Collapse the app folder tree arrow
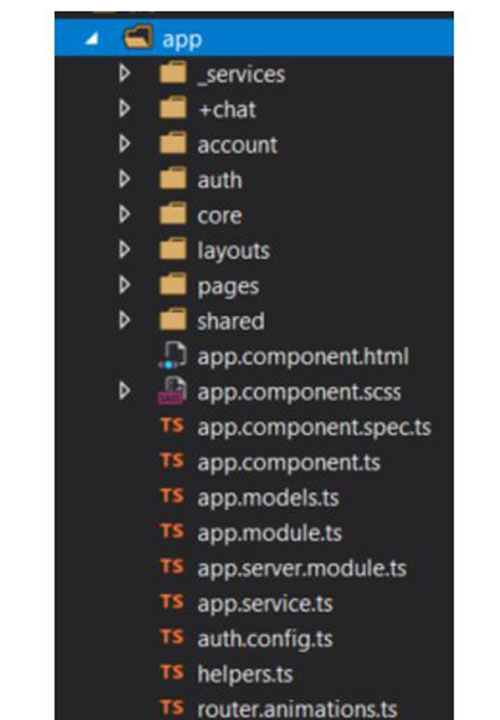 click(x=92, y=39)
